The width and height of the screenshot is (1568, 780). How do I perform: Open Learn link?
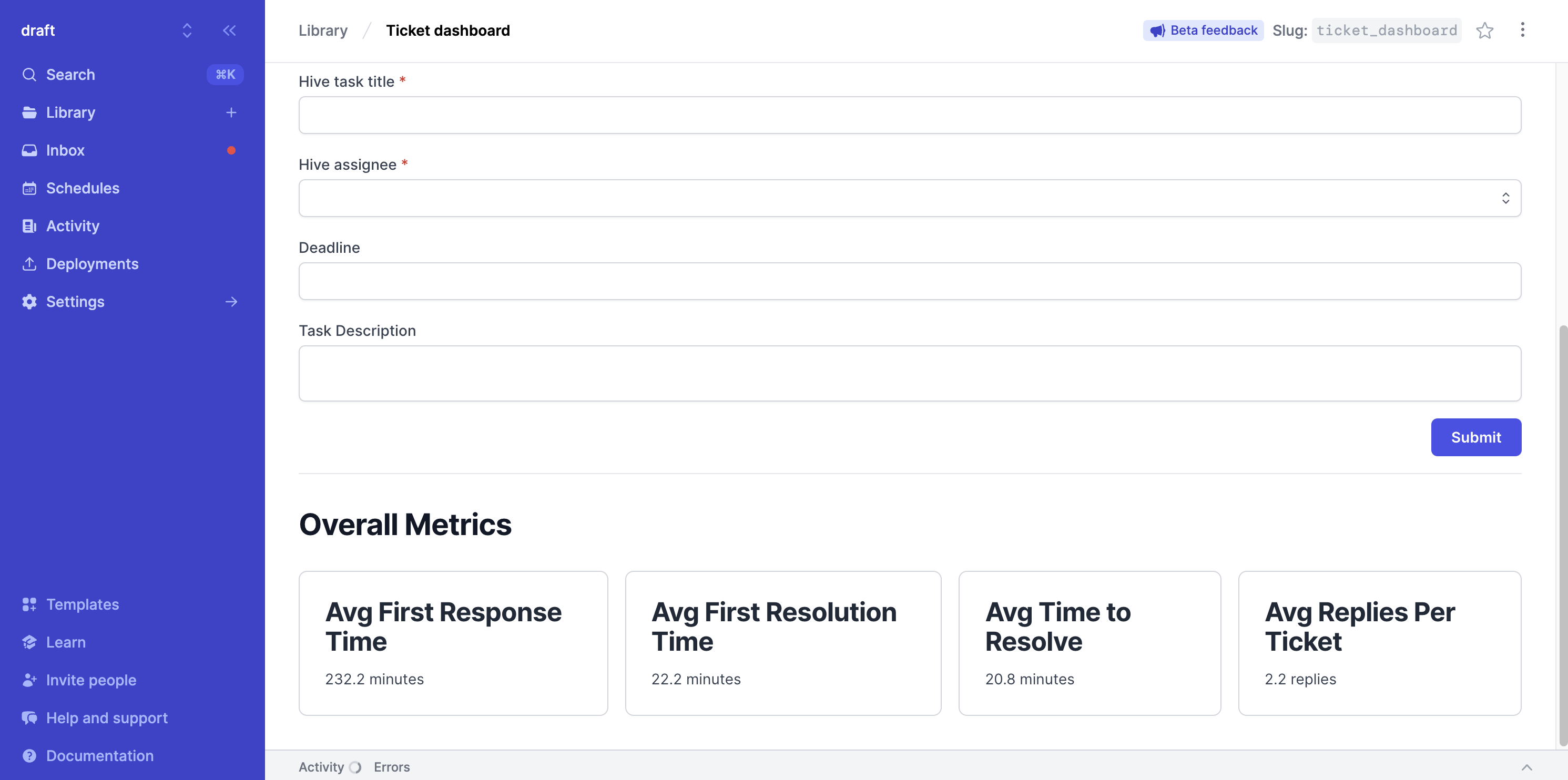66,642
